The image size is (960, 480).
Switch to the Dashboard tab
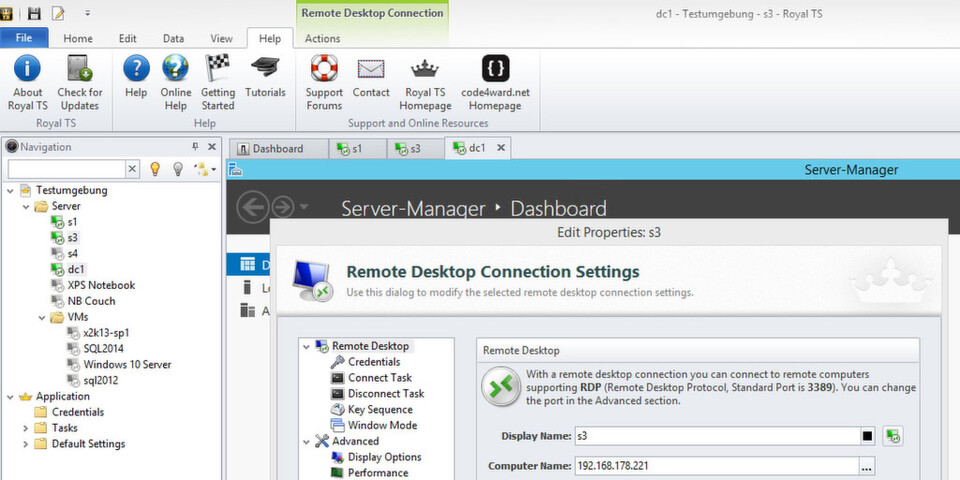279,148
